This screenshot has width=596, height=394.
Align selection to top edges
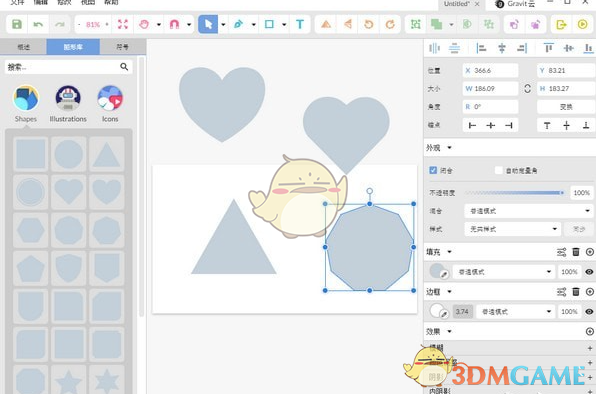548,48
